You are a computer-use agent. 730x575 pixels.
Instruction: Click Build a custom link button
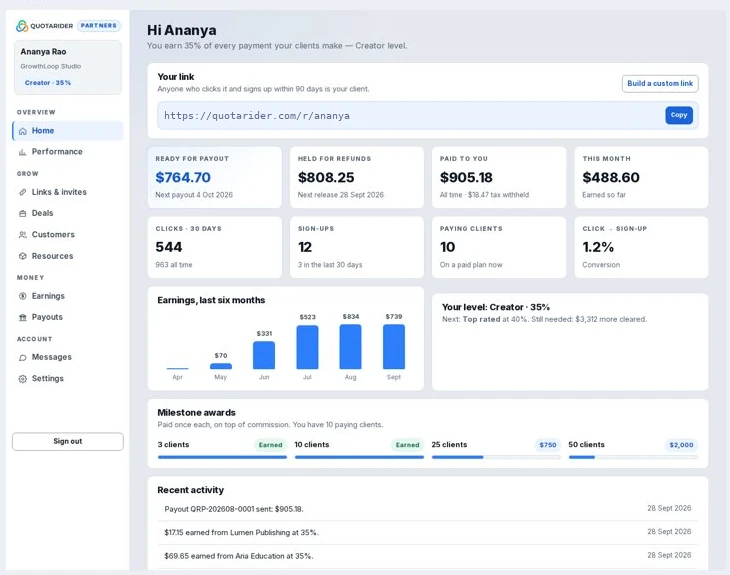coord(660,83)
